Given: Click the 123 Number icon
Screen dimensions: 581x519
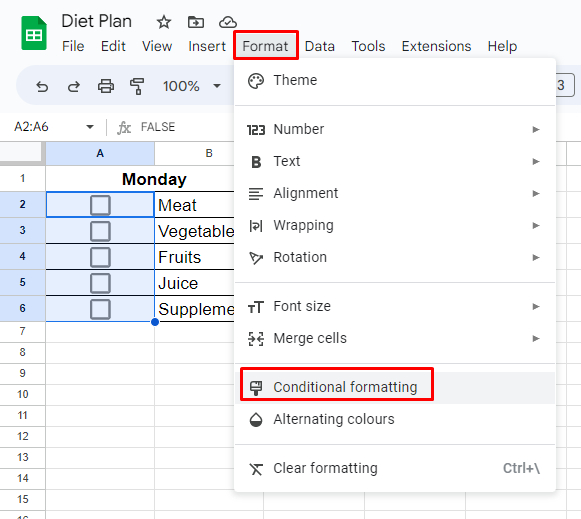Looking at the screenshot, I should (x=256, y=130).
